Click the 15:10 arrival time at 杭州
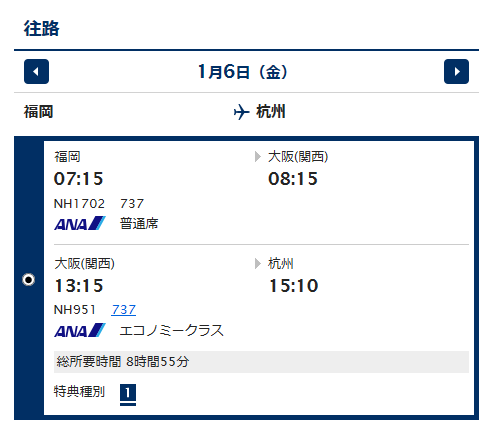The height and width of the screenshot is (425, 497). 293,286
